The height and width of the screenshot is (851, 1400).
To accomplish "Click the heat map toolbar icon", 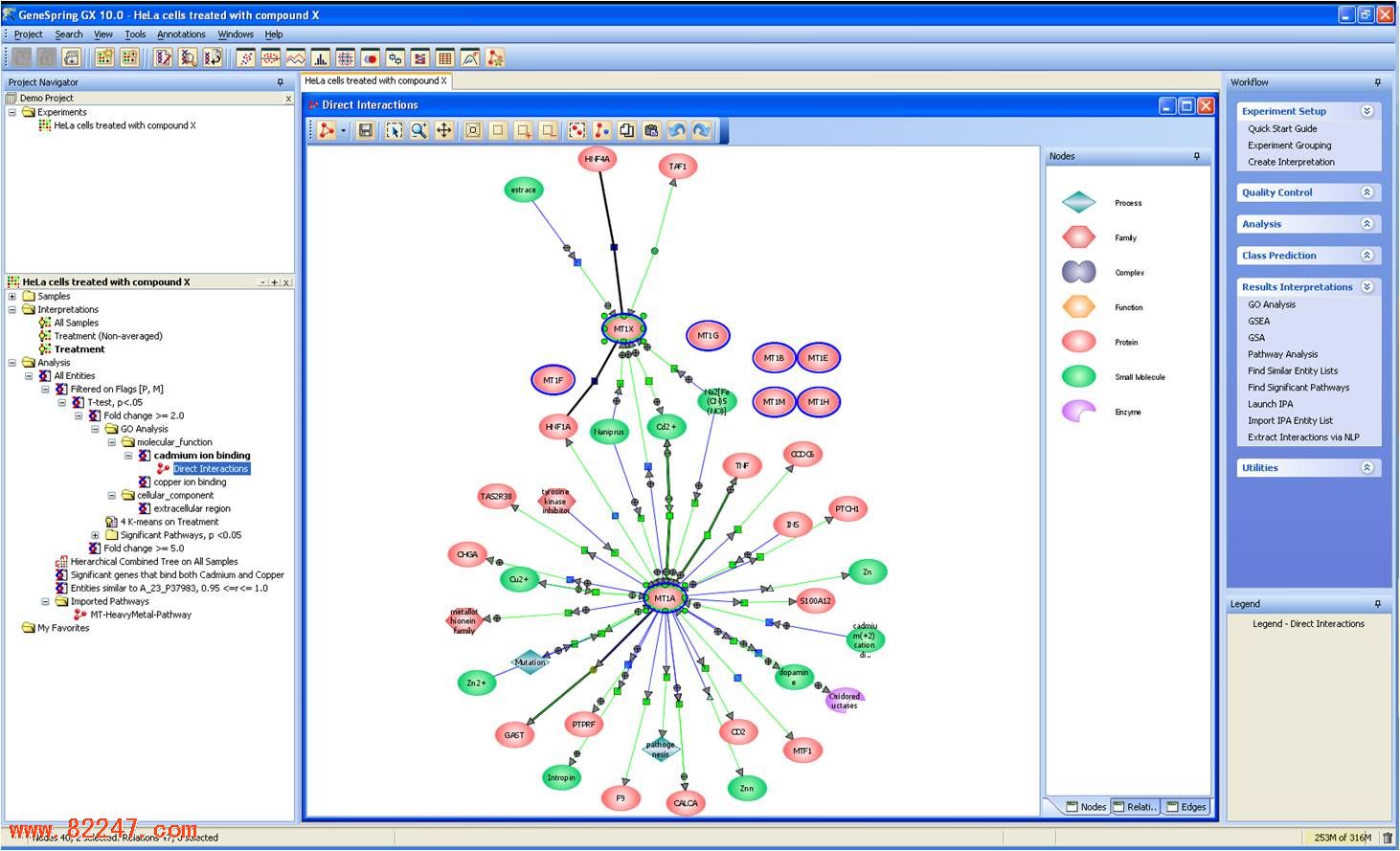I will (x=420, y=58).
